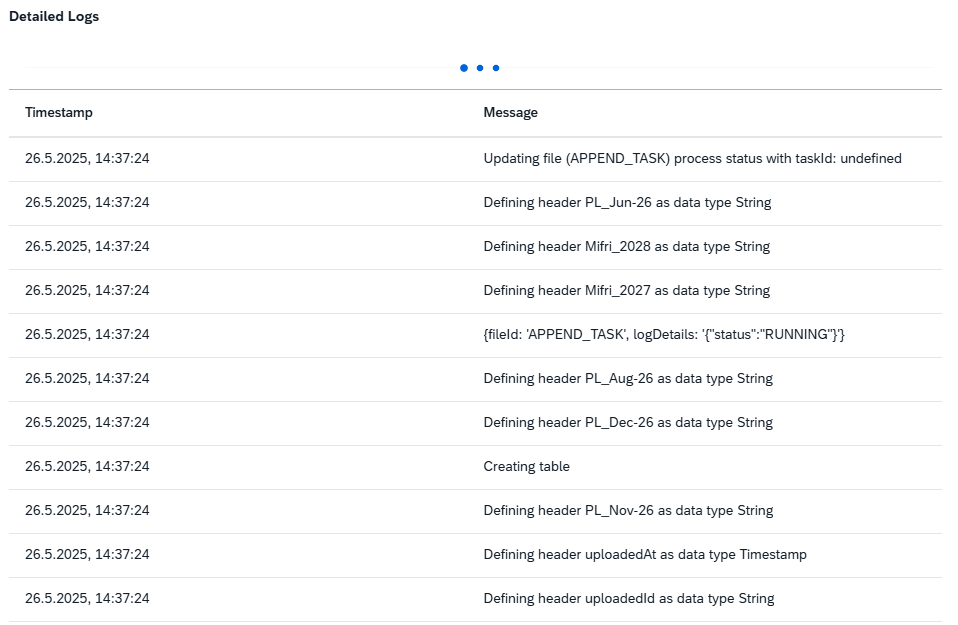The image size is (958, 625).
Task: Select the log entry with status RUNNING
Action: 664,335
